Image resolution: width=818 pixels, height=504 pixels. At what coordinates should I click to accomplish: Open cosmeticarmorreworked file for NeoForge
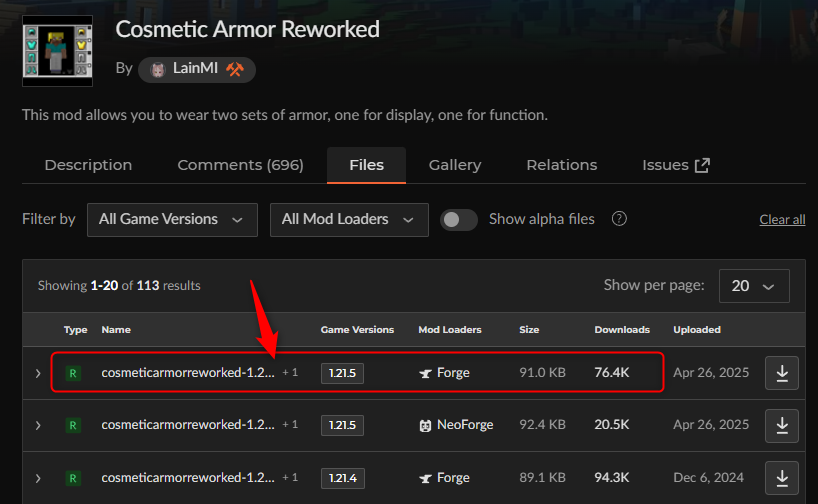tap(188, 425)
